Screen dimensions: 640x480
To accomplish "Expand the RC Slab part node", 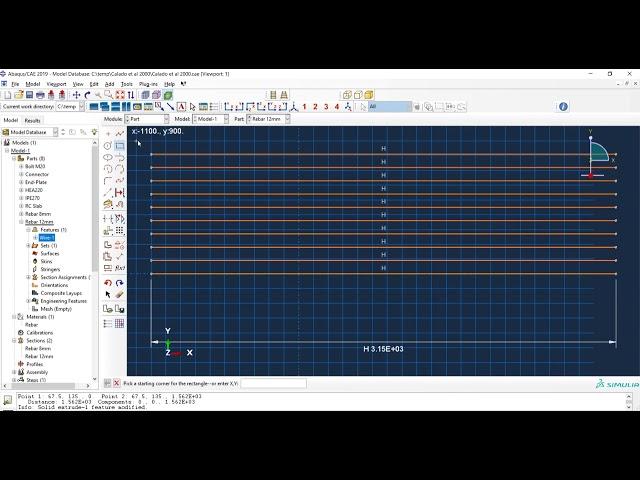I will [x=21, y=206].
